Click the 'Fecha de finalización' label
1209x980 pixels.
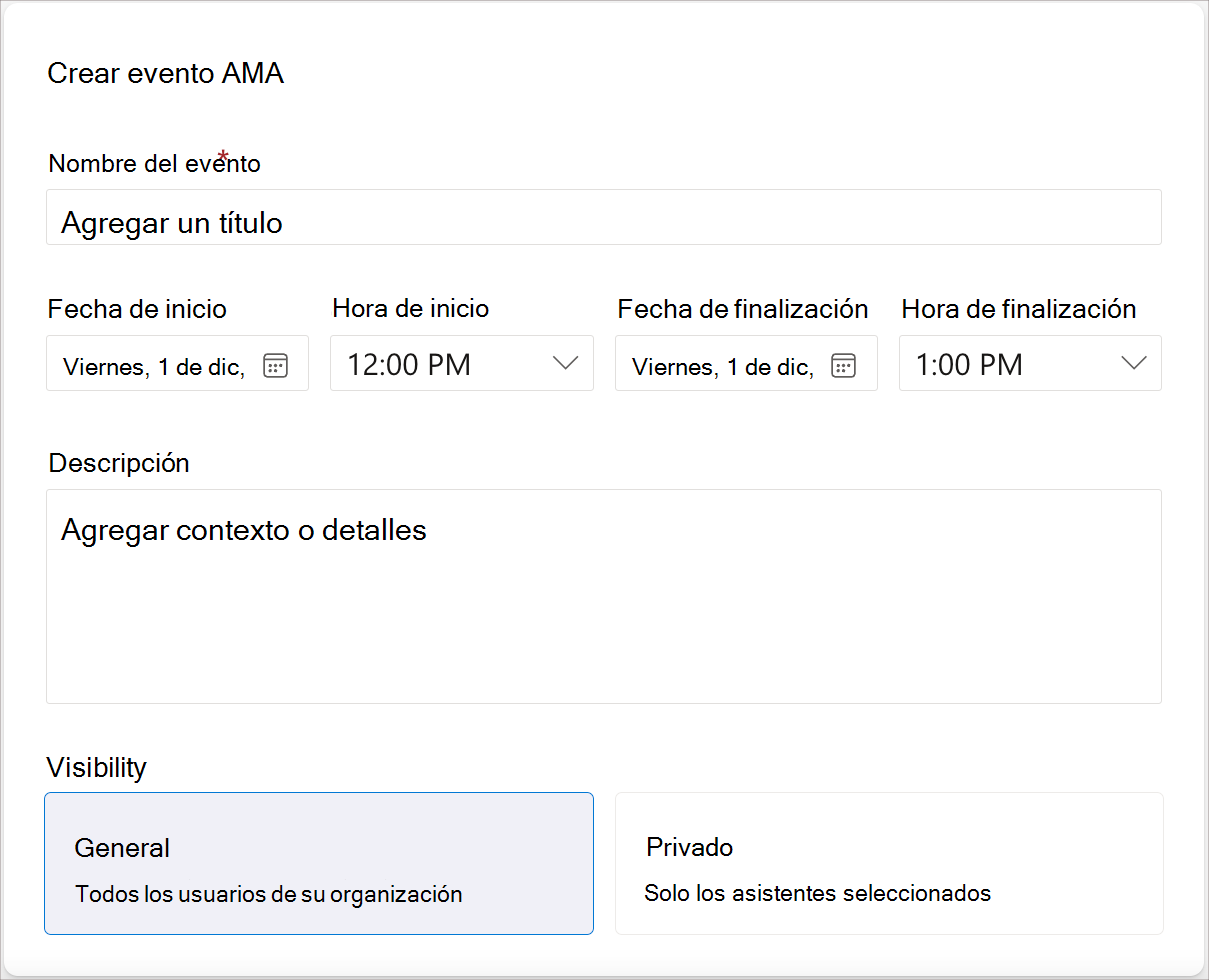743,308
